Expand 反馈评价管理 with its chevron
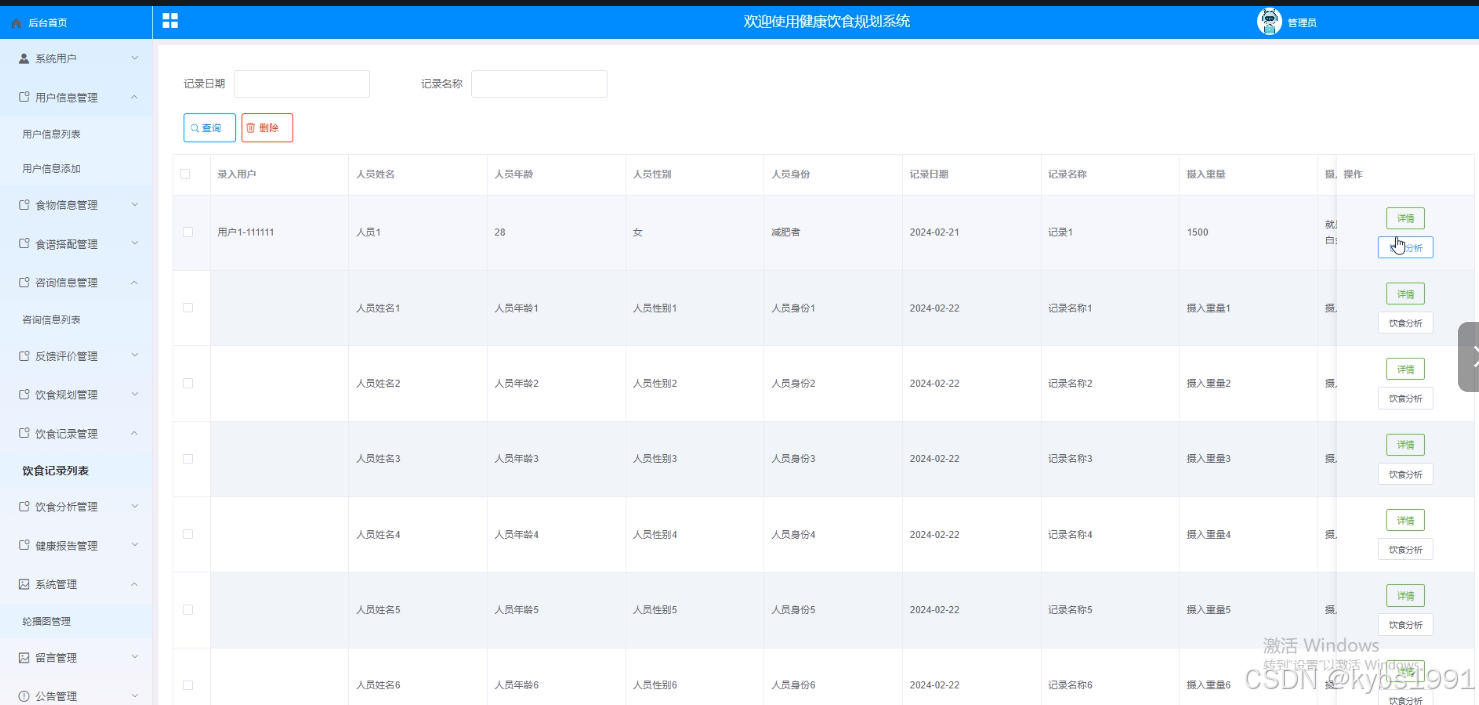 (x=135, y=356)
